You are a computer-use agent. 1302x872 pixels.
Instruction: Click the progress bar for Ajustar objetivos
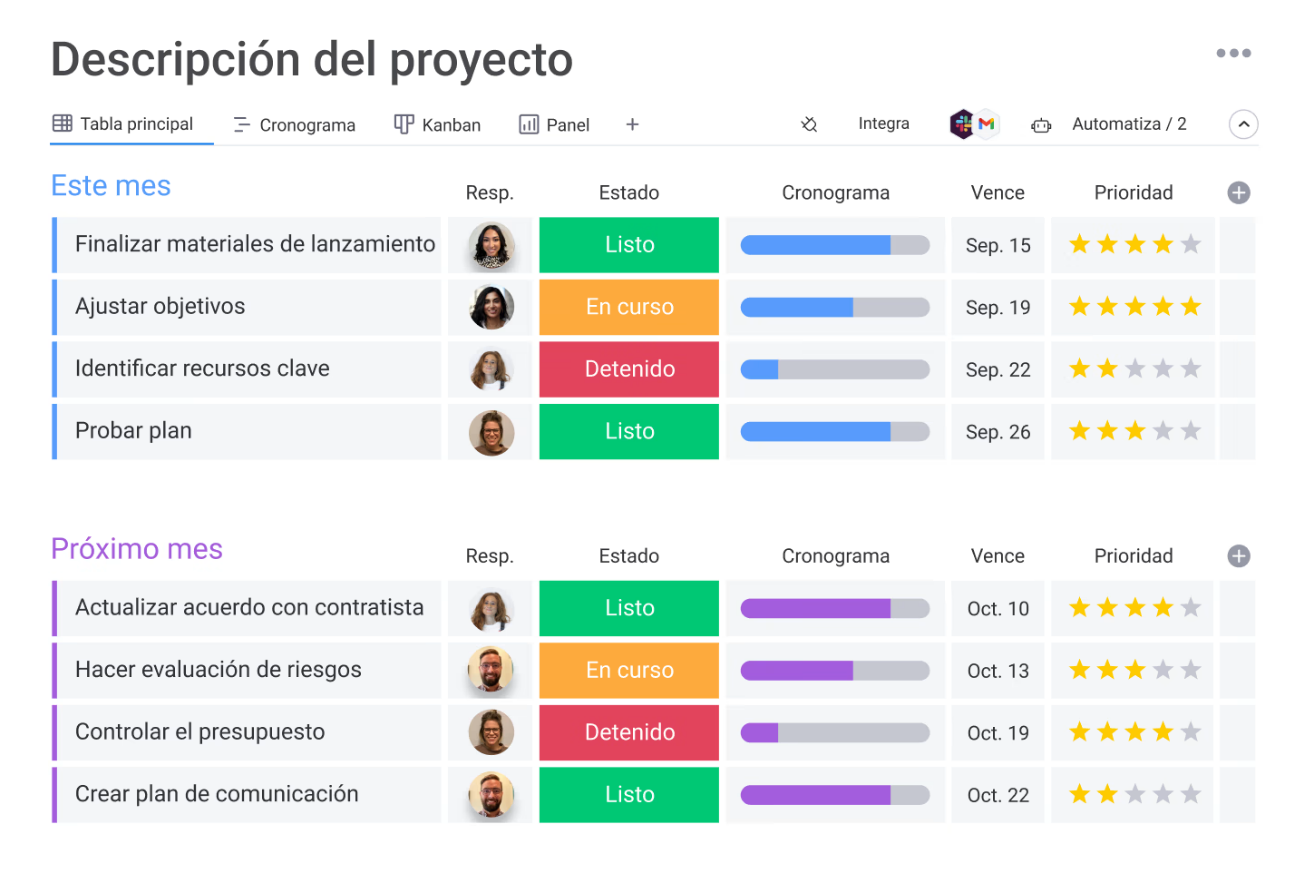(836, 307)
